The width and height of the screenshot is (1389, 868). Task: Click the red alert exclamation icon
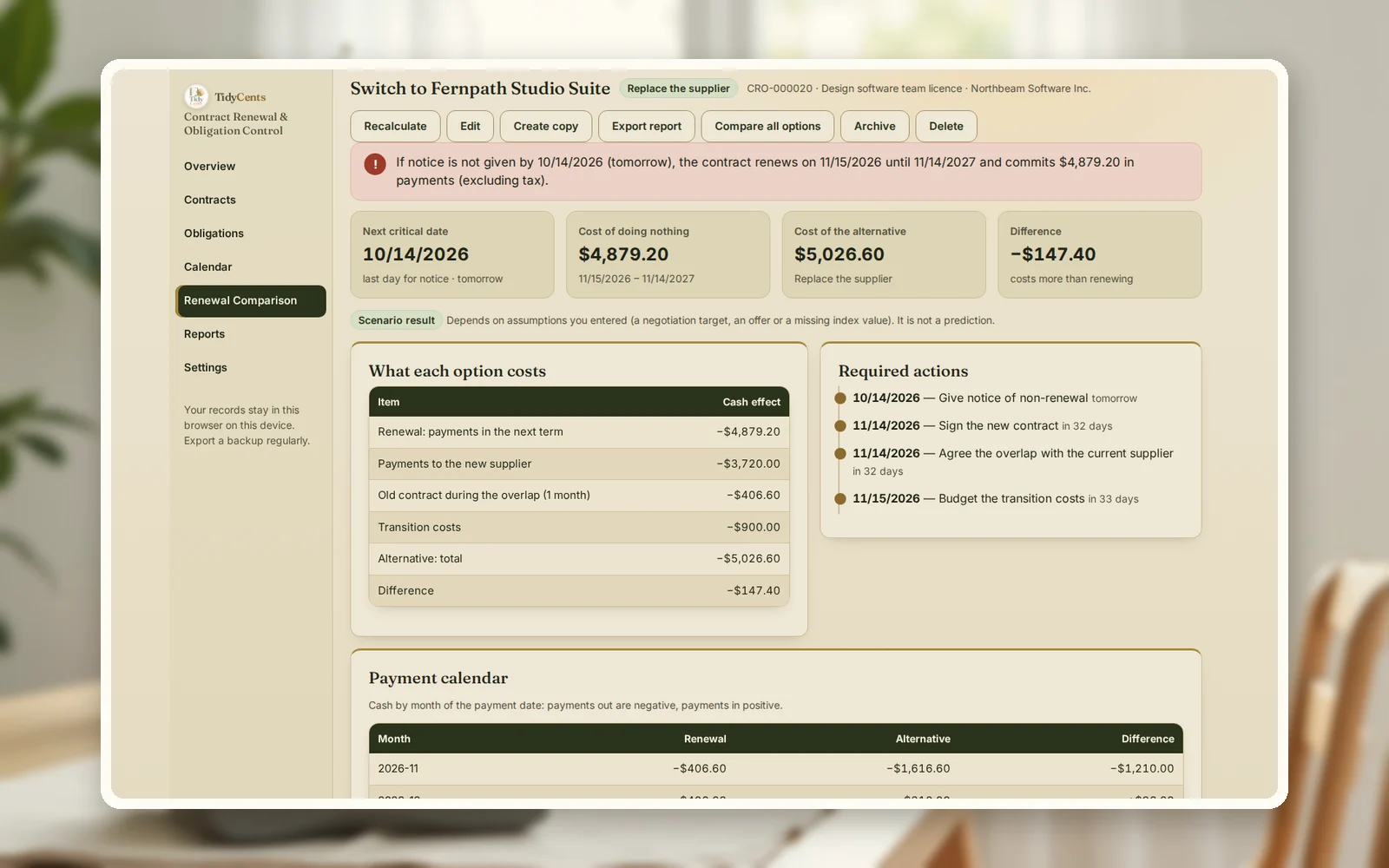click(x=375, y=163)
